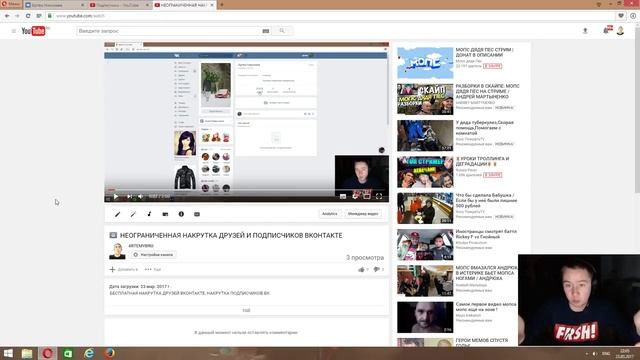The image size is (640, 360).
Task: Click the search box 'Введите запрос'
Action: click(169, 31)
